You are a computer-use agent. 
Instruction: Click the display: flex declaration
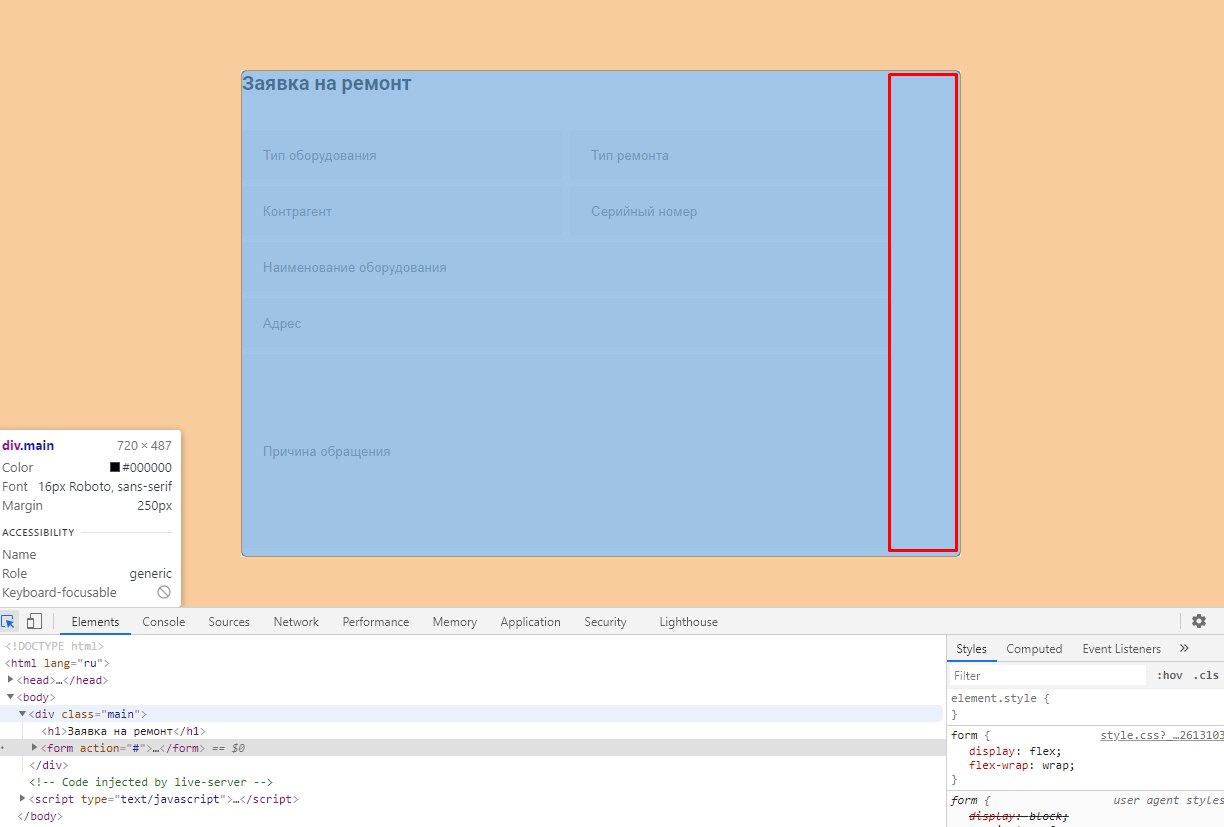[1015, 751]
